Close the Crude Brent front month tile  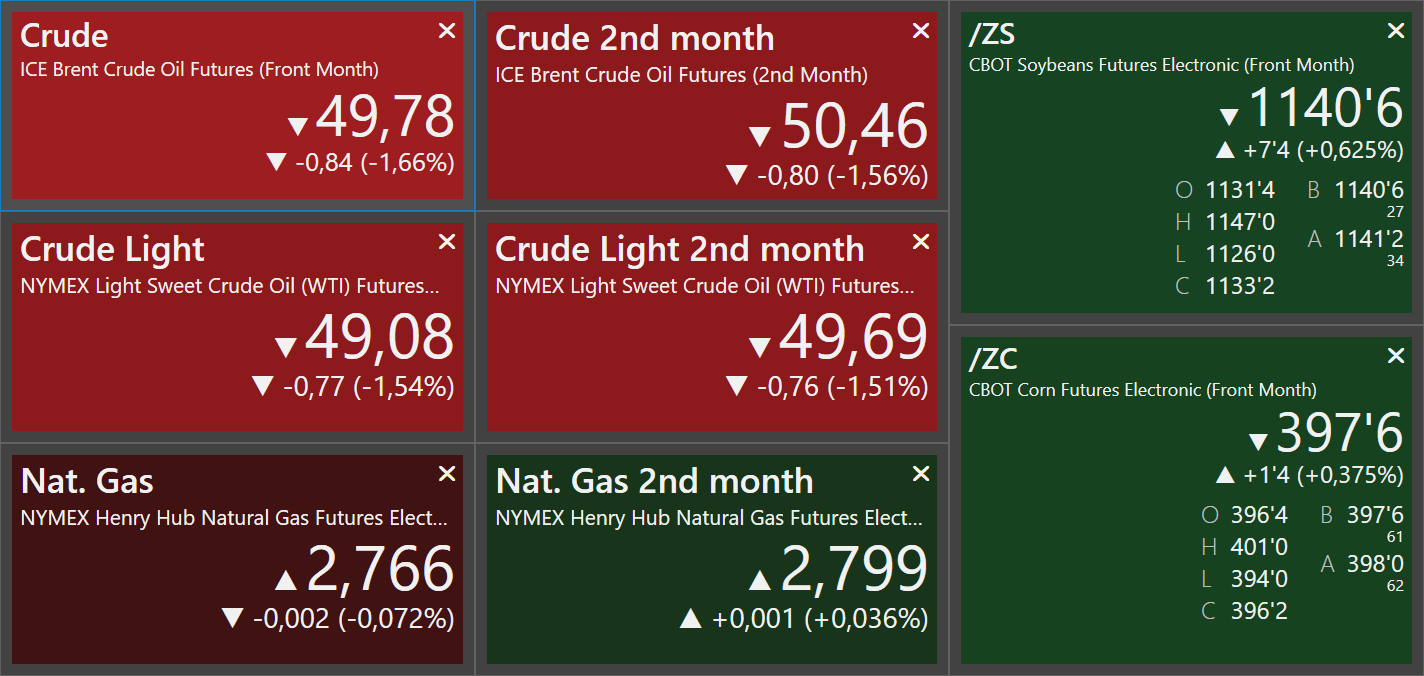point(447,31)
